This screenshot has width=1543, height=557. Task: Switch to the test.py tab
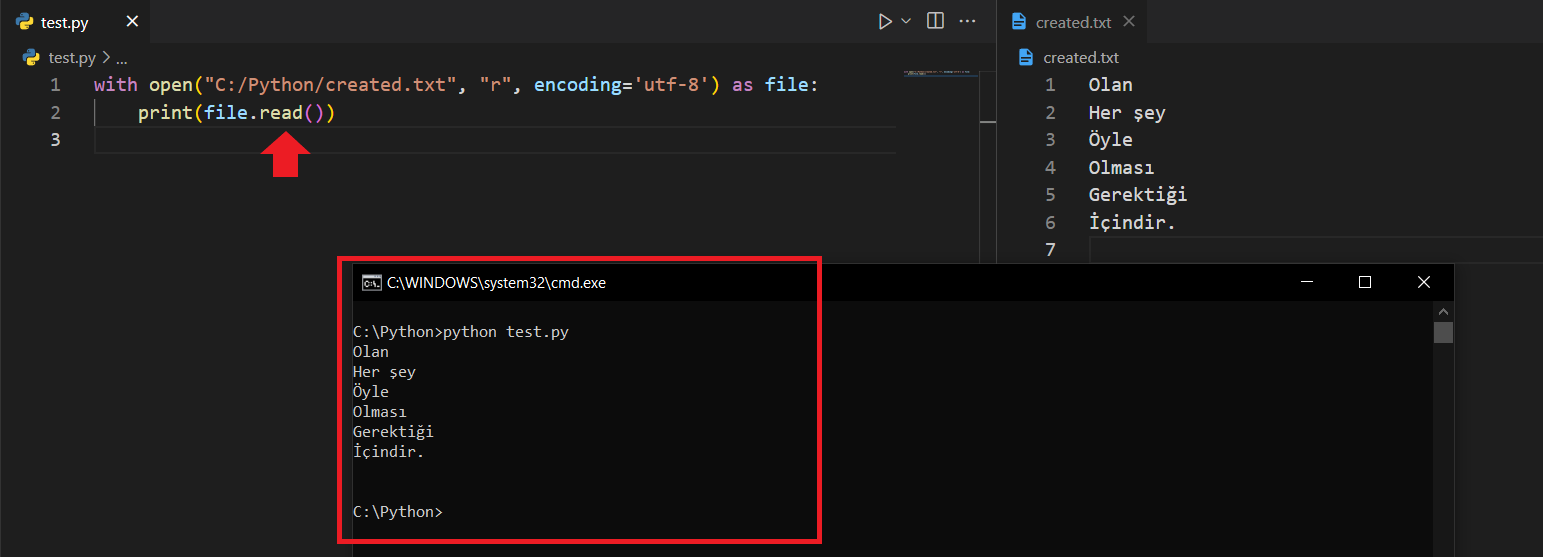point(64,22)
